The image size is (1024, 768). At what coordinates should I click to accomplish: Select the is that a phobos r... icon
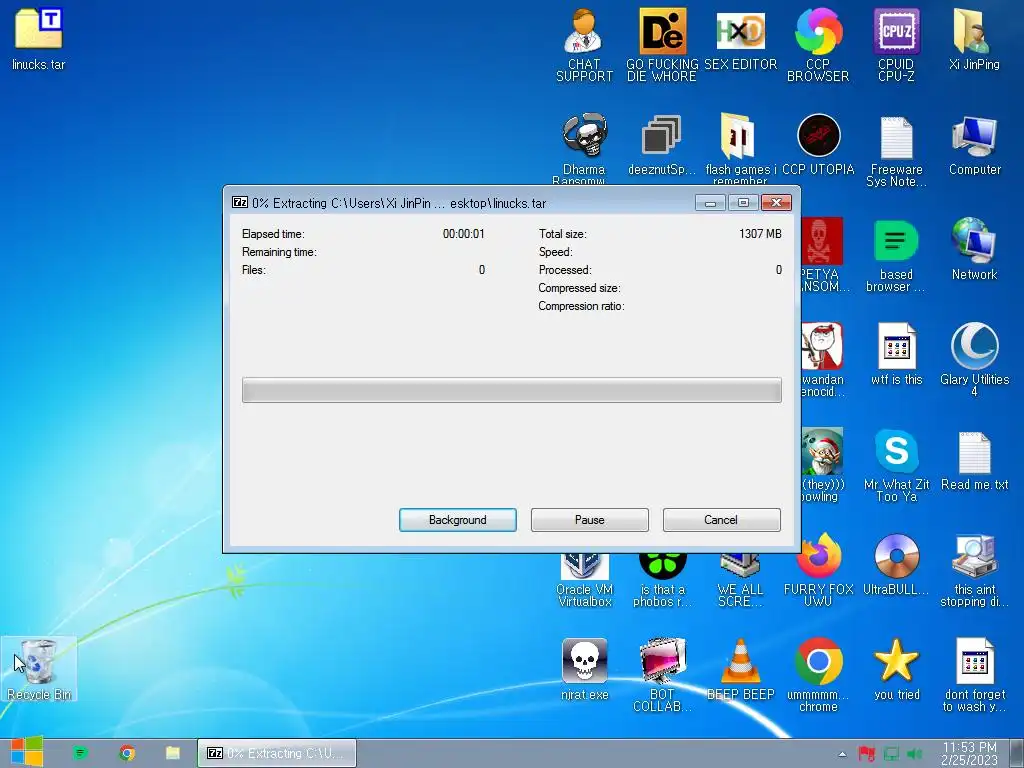pos(662,580)
